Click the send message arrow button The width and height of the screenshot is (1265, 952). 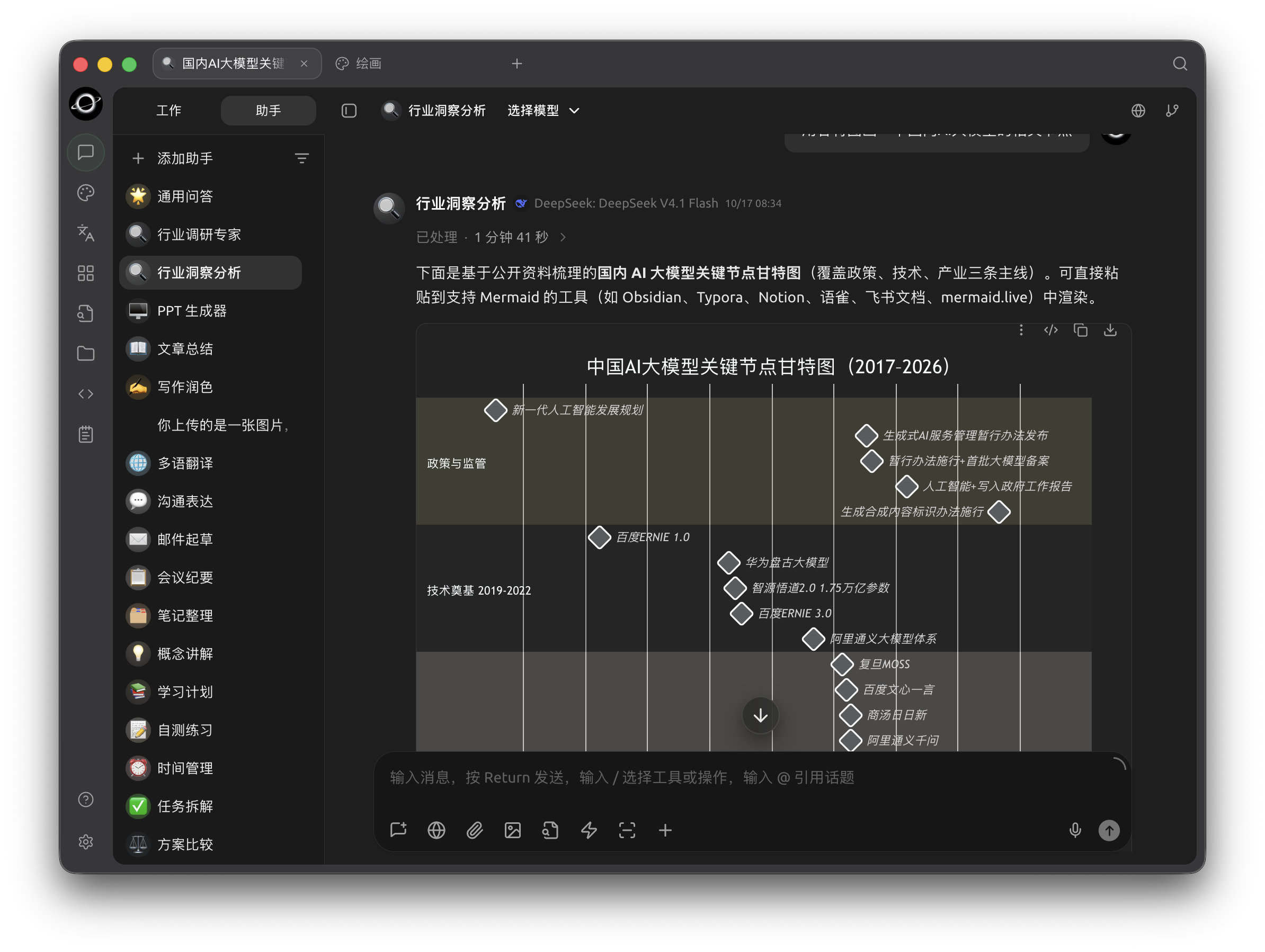(x=1109, y=830)
